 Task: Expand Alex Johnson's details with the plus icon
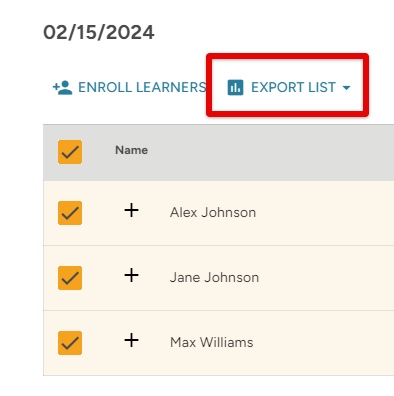(131, 210)
